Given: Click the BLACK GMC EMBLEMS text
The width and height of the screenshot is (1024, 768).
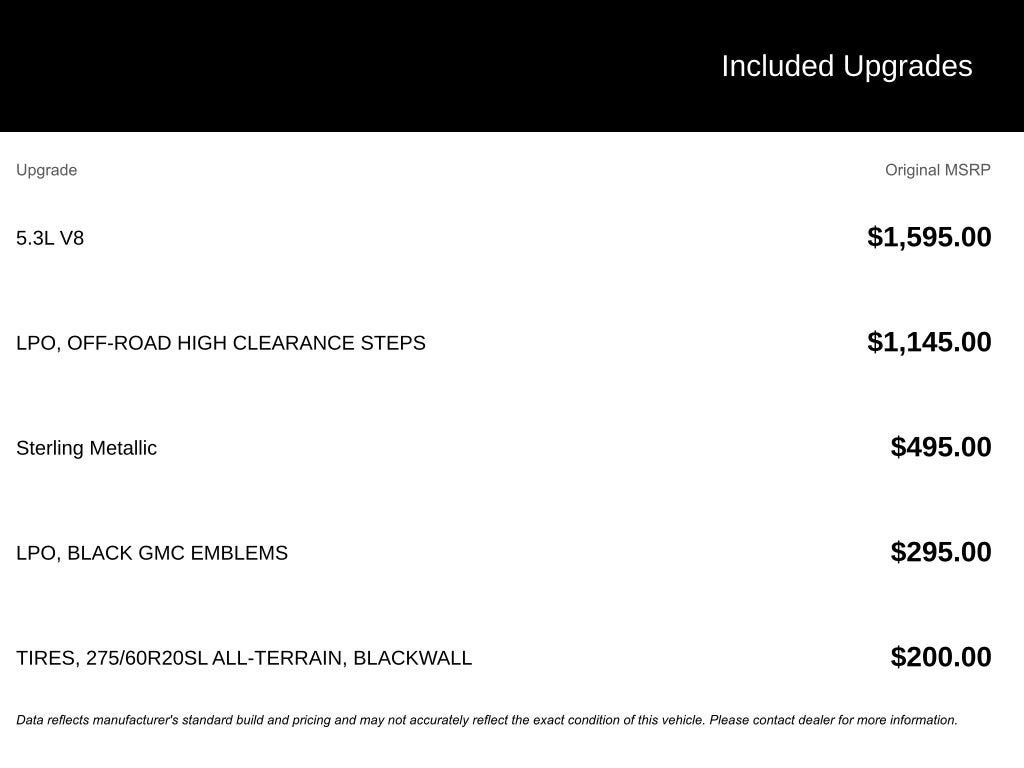Looking at the screenshot, I should (177, 553).
